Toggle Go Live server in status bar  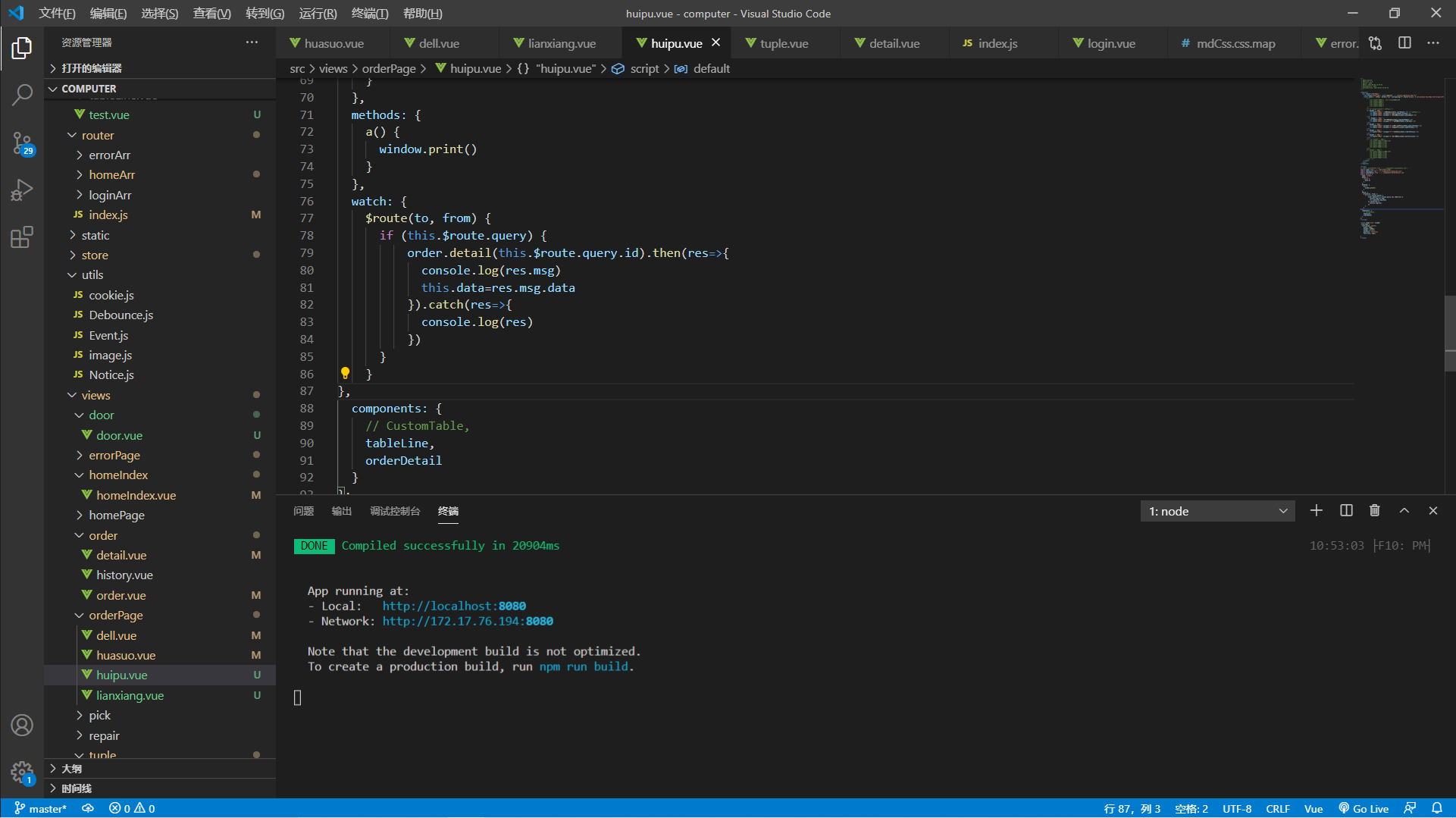[x=1364, y=808]
